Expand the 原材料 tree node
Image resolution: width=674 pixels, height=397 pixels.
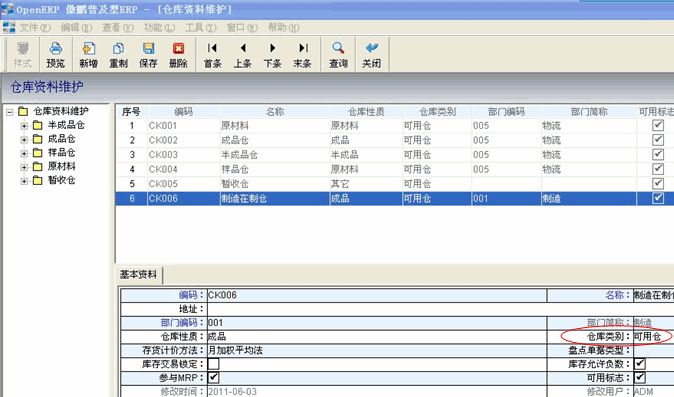[24, 167]
